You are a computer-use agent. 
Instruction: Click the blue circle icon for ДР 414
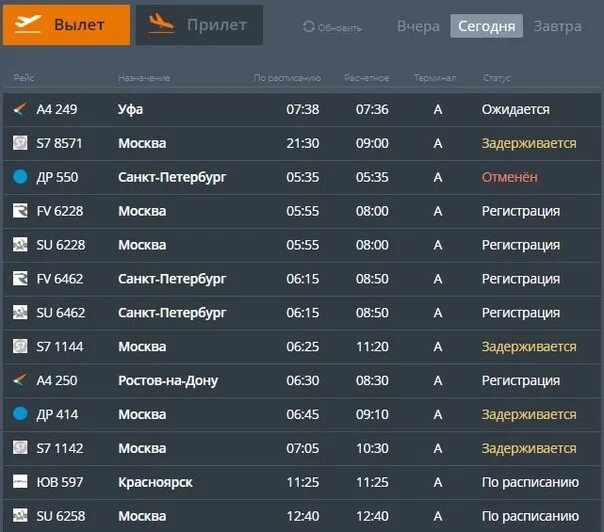(20, 415)
